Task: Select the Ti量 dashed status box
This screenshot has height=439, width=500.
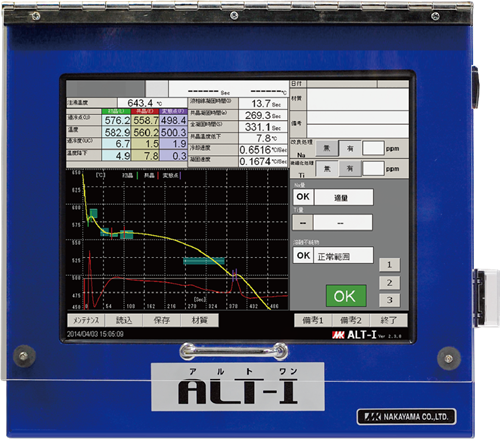Action: pyautogui.click(x=303, y=223)
